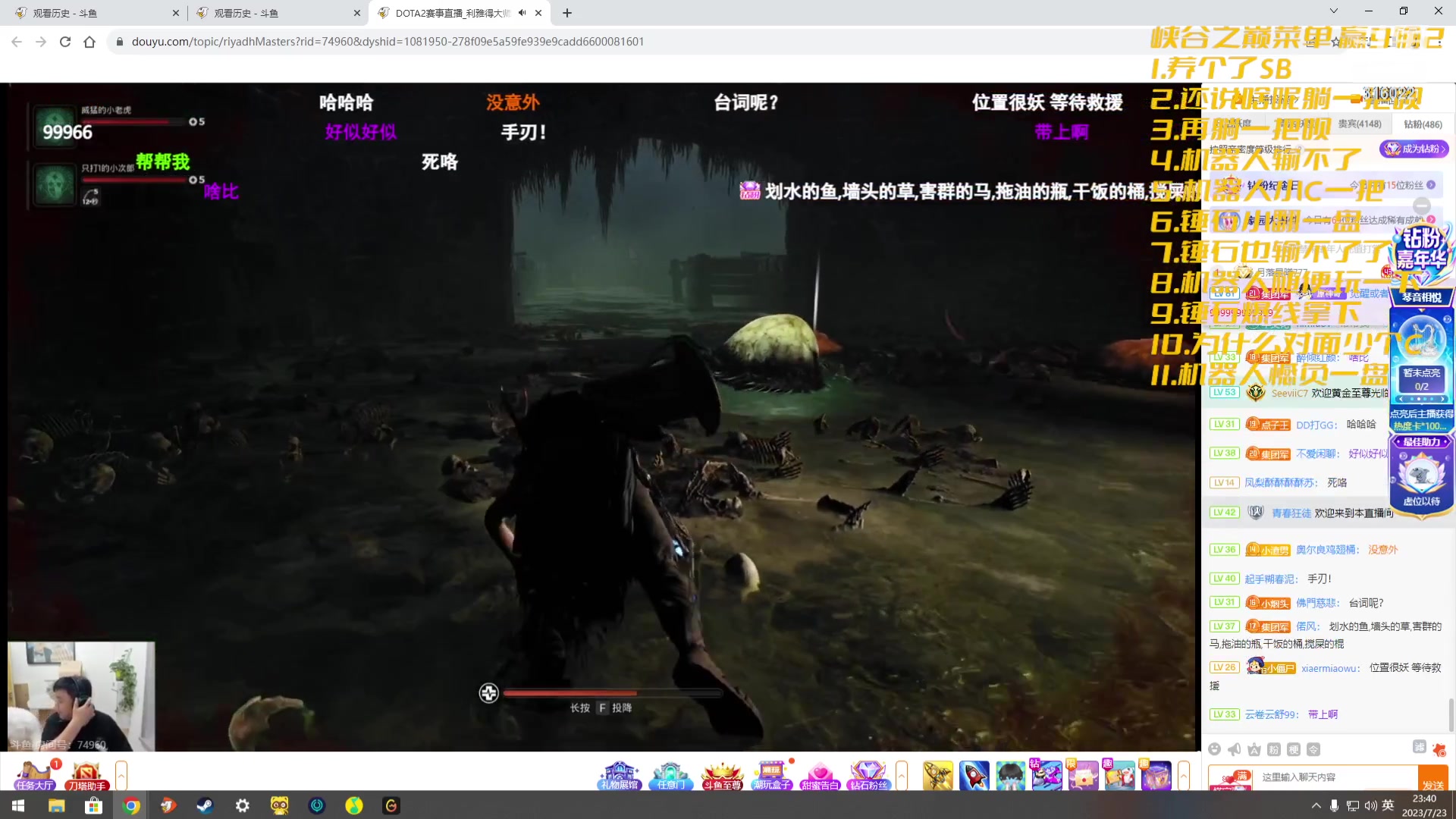Open a new browser tab
Screen dimensions: 1456x819
[x=567, y=13]
